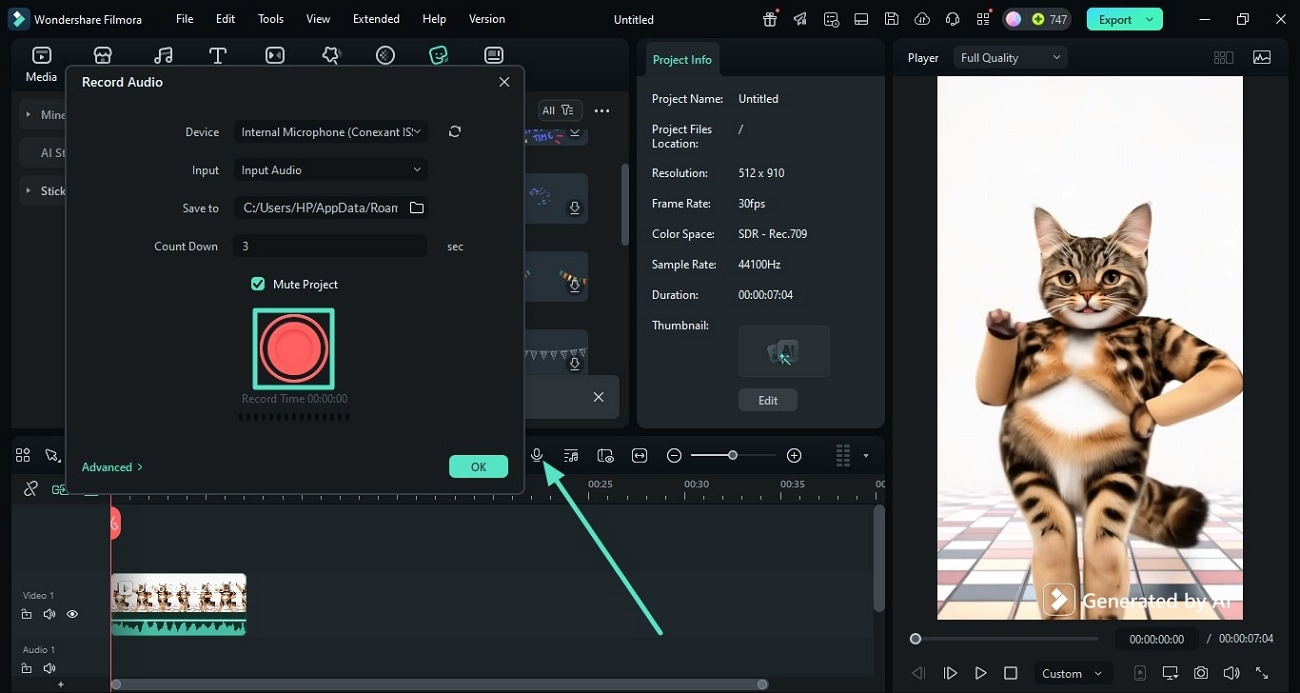Open the Input Audio dropdown
1300x693 pixels.
point(330,170)
